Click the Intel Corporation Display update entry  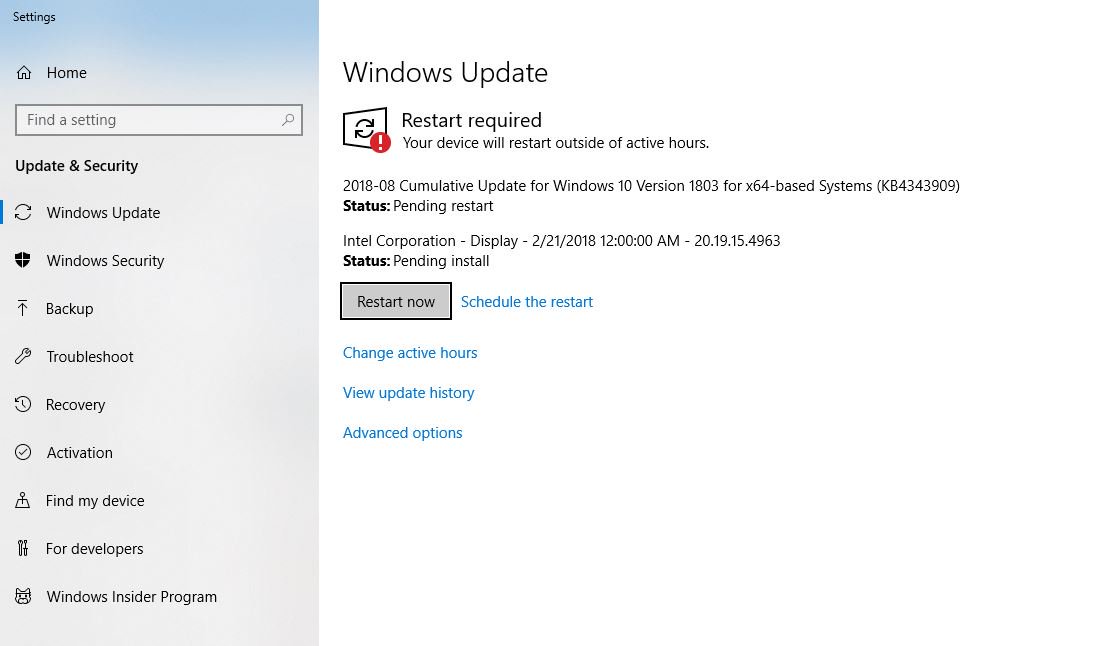point(562,240)
